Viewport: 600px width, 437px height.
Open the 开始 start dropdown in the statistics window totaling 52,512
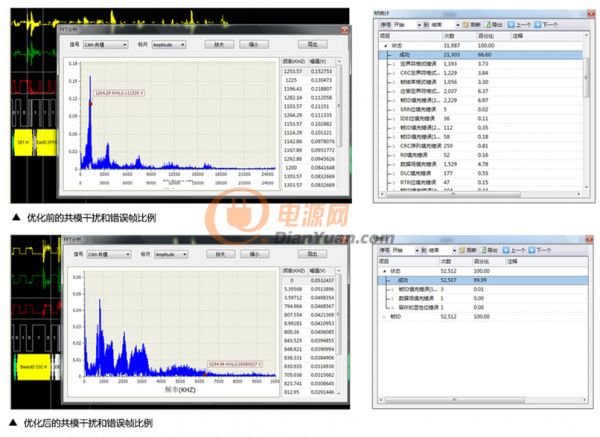(417, 251)
